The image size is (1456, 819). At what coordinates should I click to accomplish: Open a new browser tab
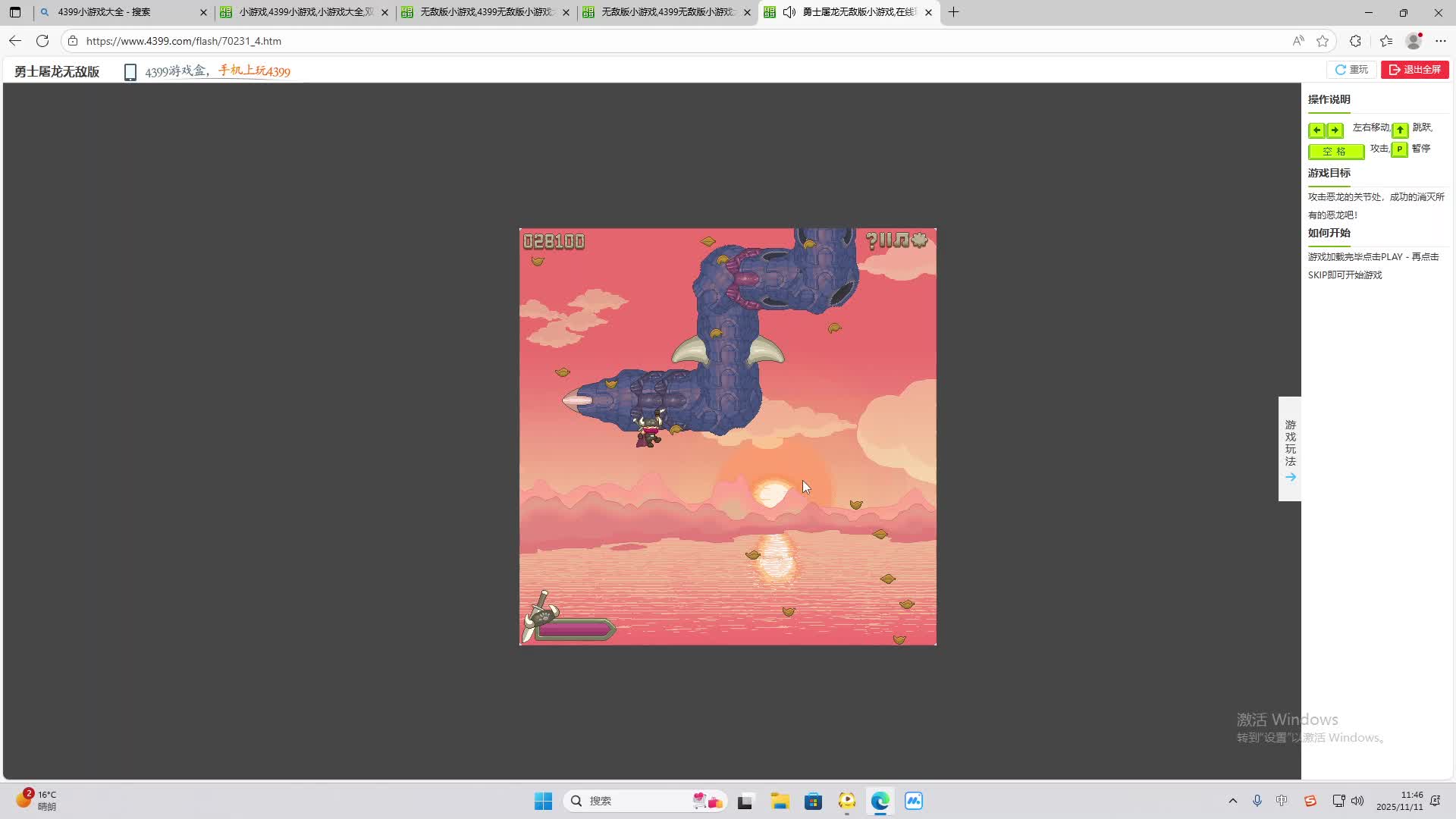point(954,12)
